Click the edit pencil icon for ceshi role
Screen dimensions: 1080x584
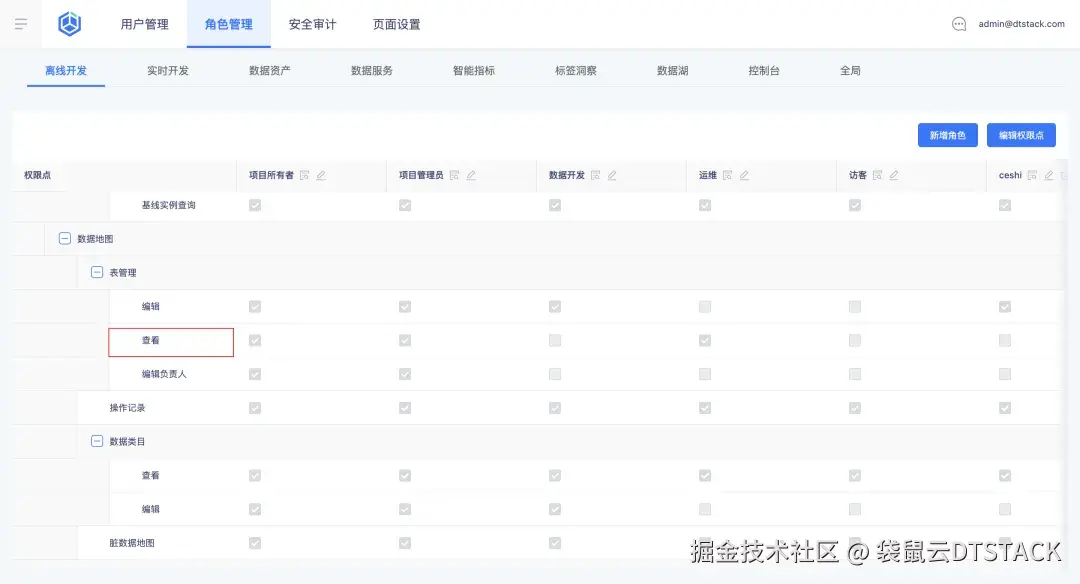tap(1050, 175)
